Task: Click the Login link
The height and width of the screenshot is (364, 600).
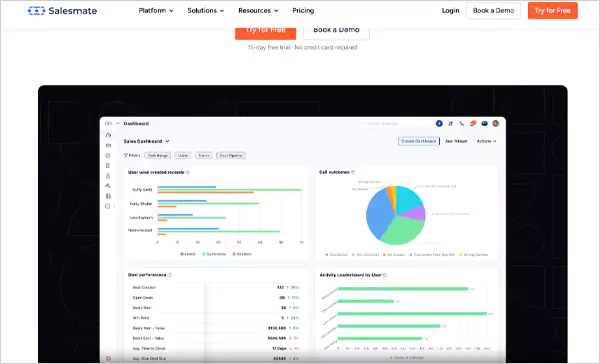Action: click(x=450, y=11)
